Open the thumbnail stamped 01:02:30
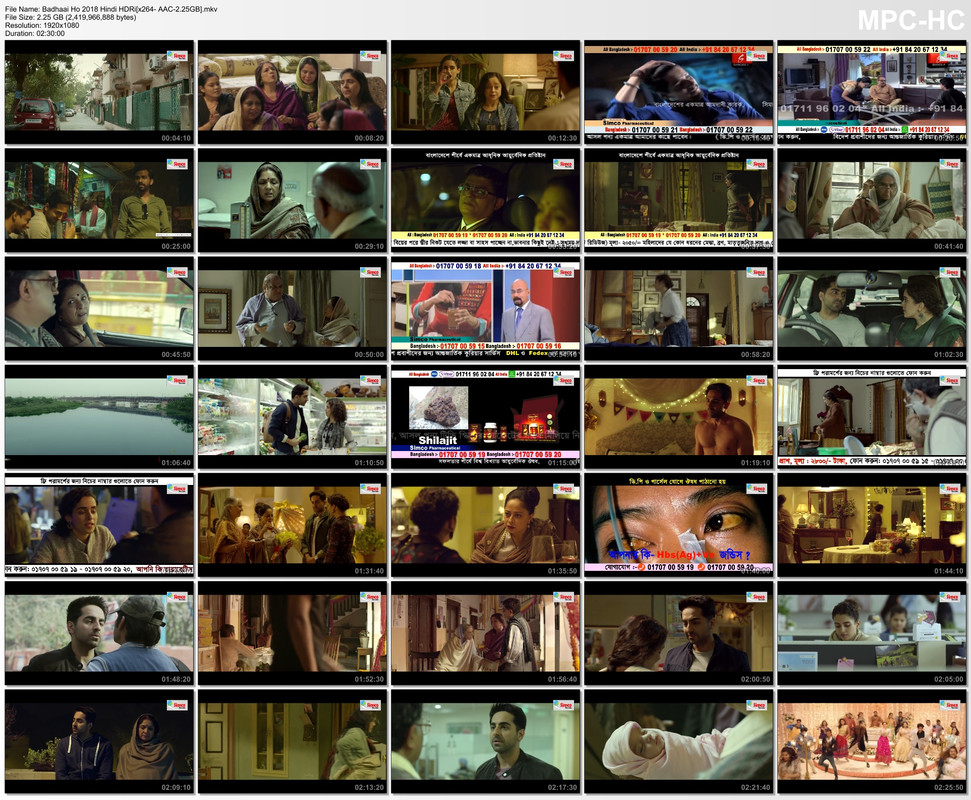The height and width of the screenshot is (800, 971). (x=872, y=309)
